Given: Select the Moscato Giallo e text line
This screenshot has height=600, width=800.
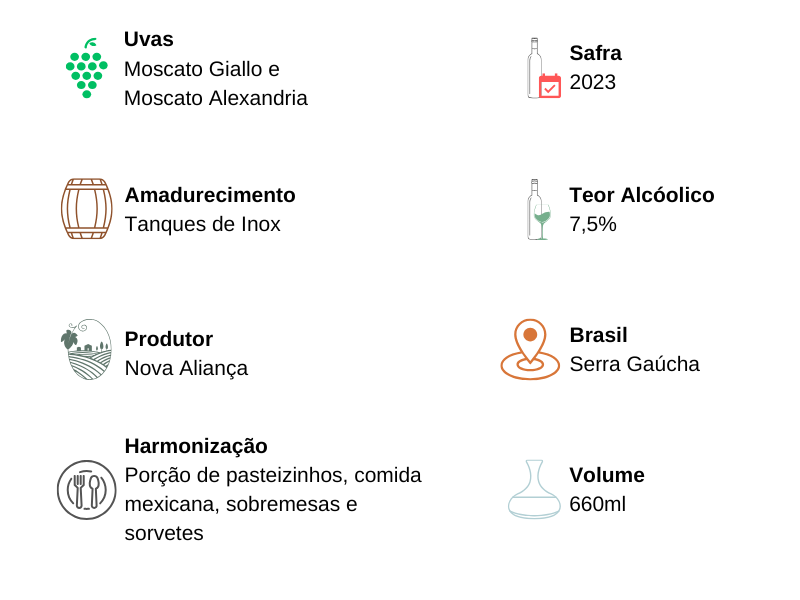Looking at the screenshot, I should (x=202, y=69).
